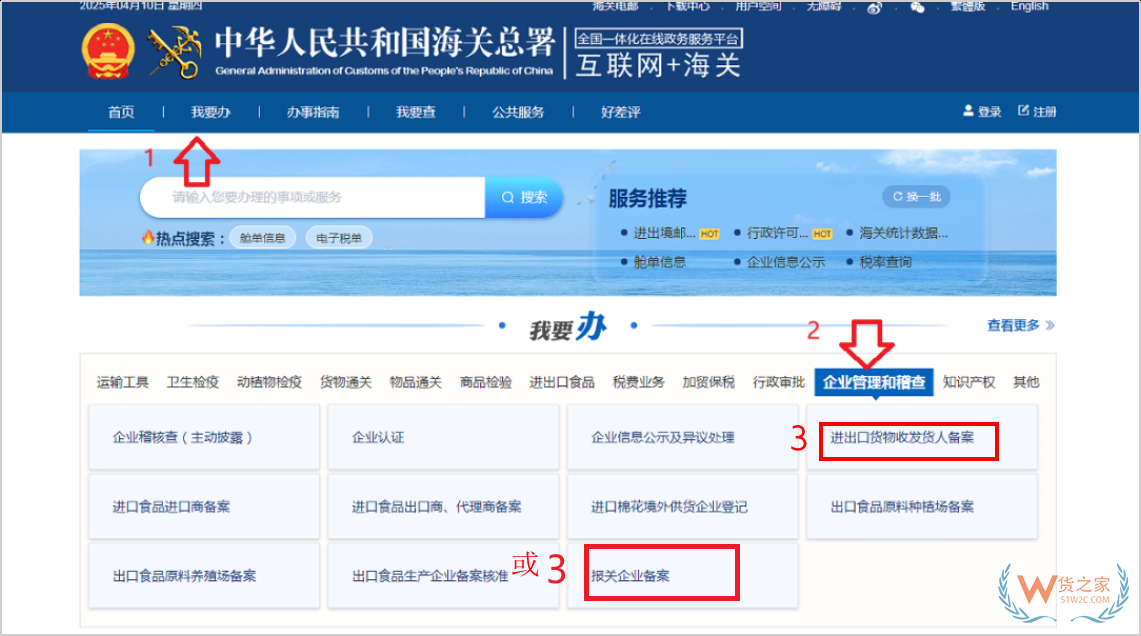
Task: Click the WeChat icon in top bar
Action: [x=916, y=7]
